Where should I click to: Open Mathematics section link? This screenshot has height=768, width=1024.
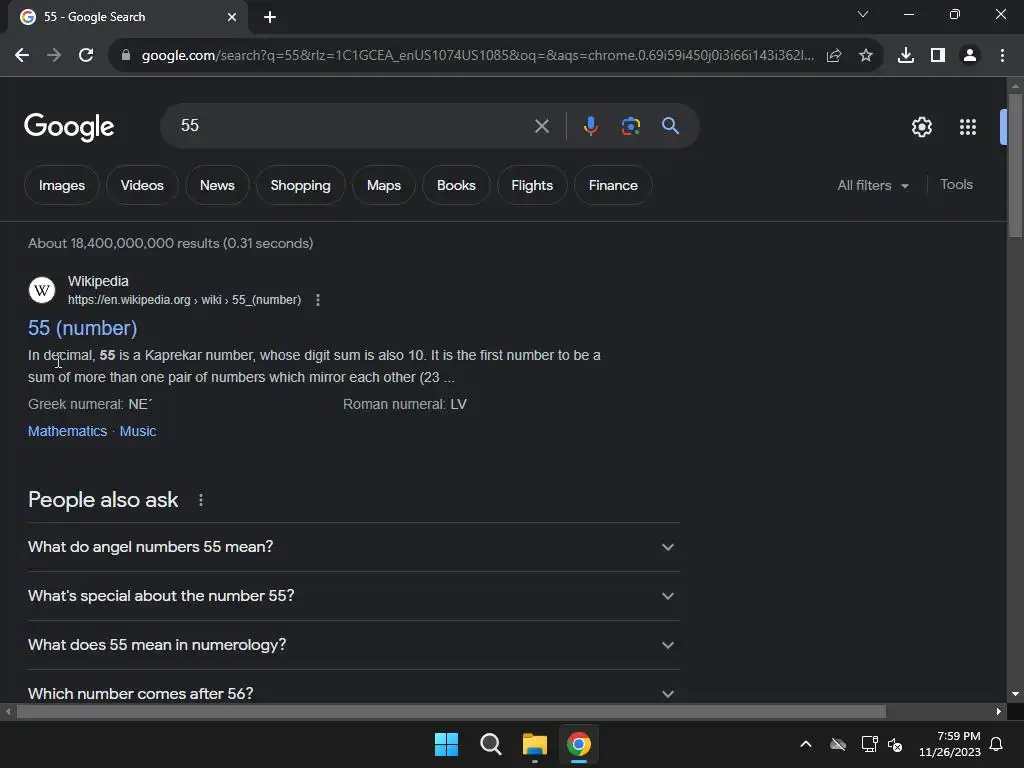pos(67,431)
